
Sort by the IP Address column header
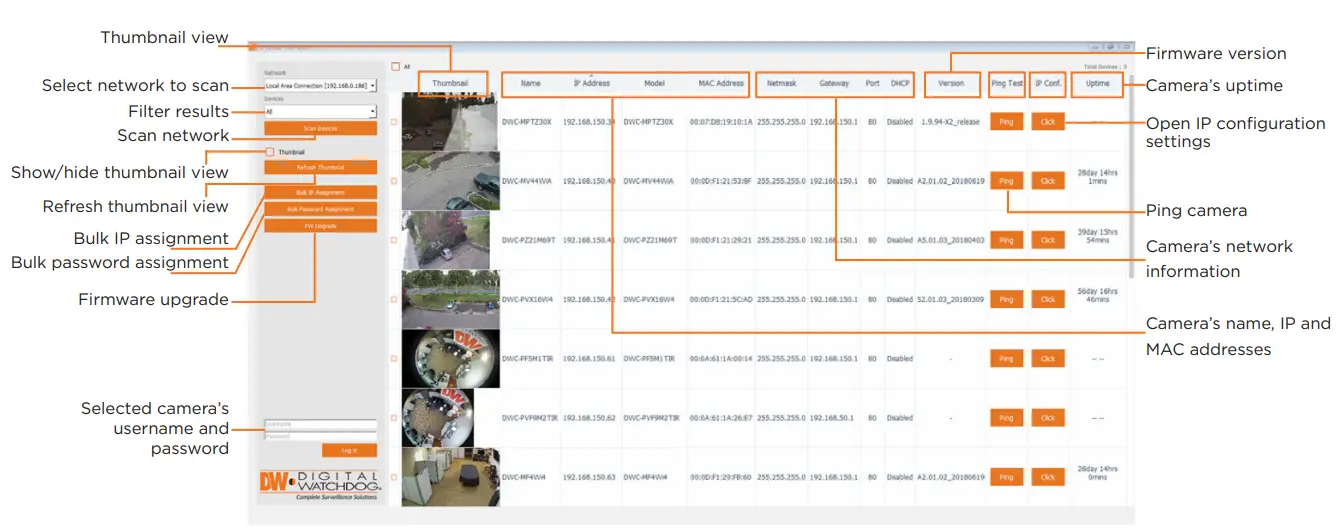pos(591,84)
